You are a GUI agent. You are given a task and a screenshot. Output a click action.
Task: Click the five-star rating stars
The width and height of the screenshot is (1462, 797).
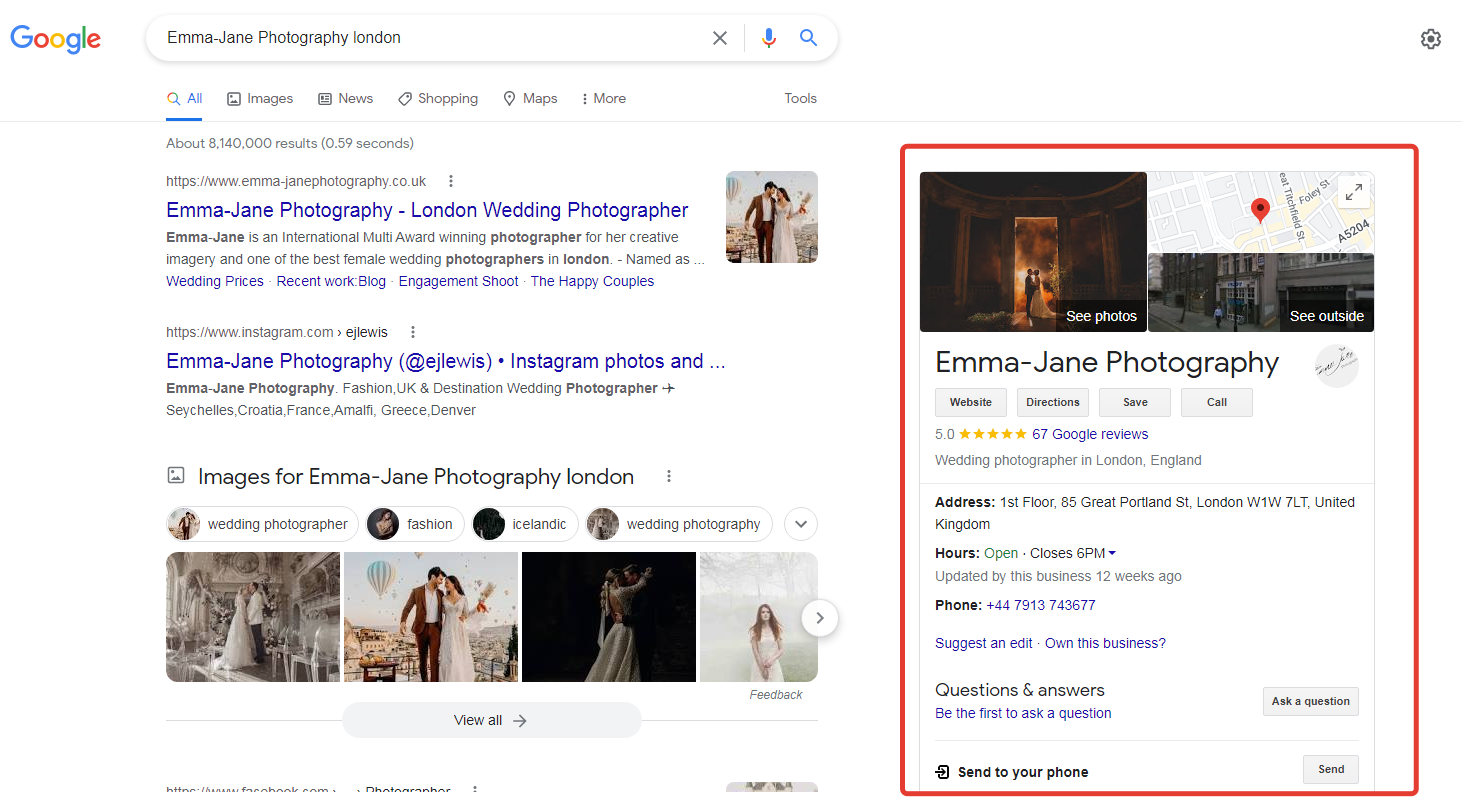click(993, 434)
